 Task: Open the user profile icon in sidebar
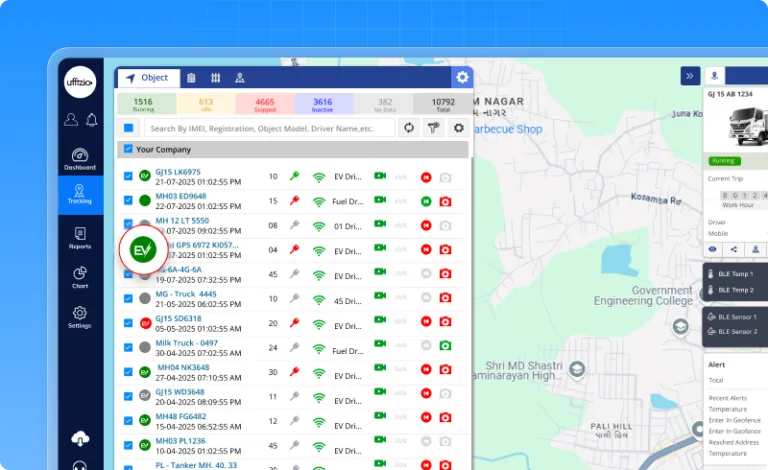71,120
